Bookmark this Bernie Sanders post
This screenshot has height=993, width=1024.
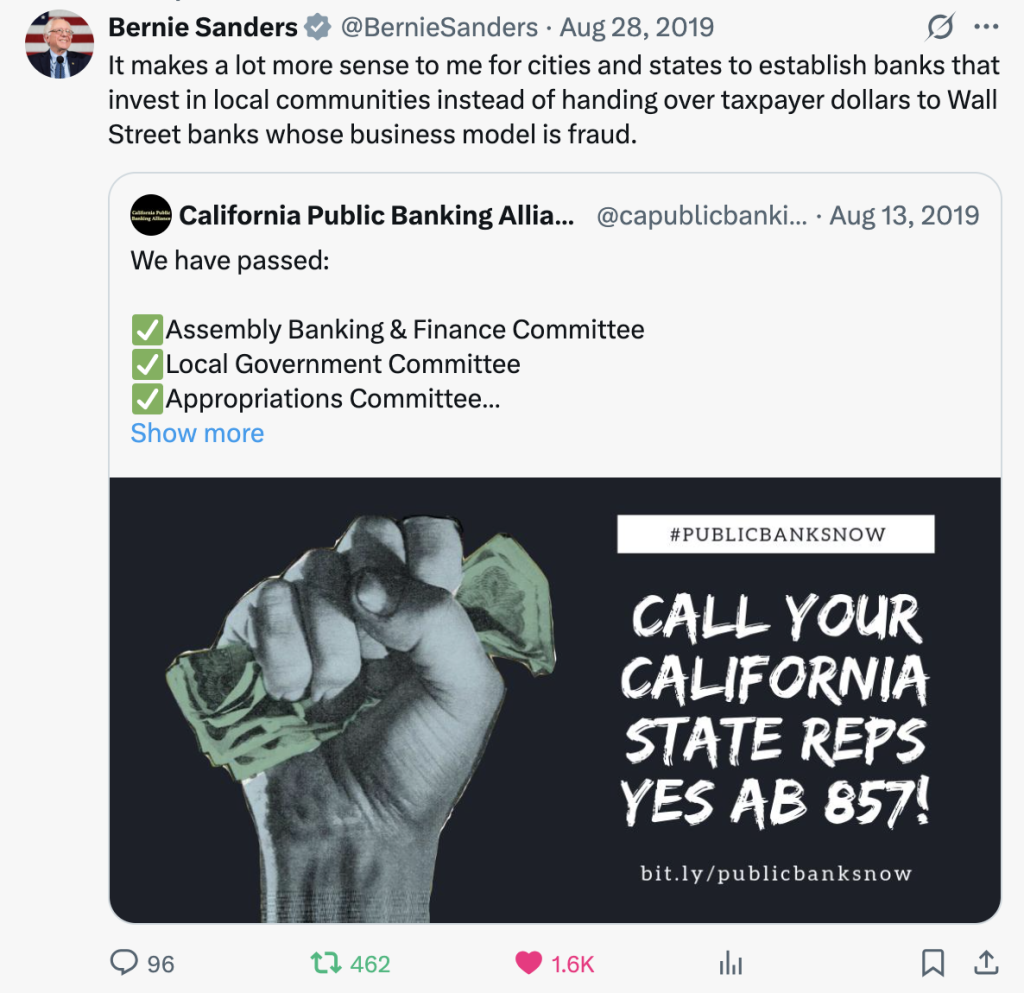pyautogui.click(x=932, y=963)
